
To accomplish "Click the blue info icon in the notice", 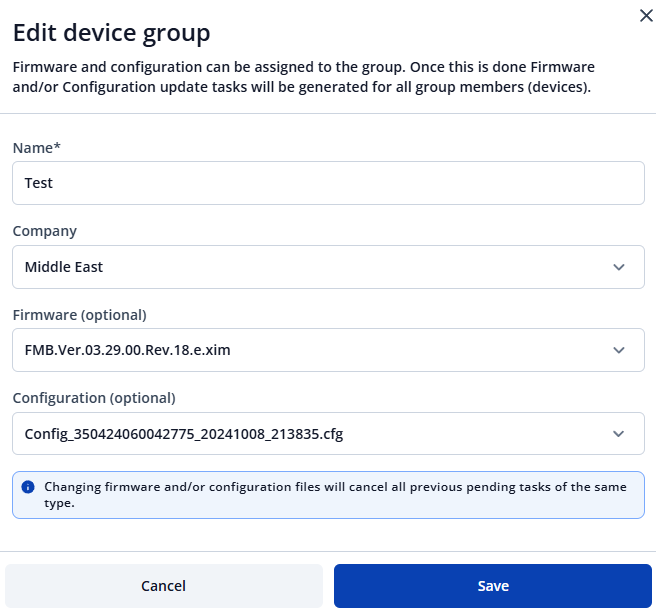I will (28, 487).
